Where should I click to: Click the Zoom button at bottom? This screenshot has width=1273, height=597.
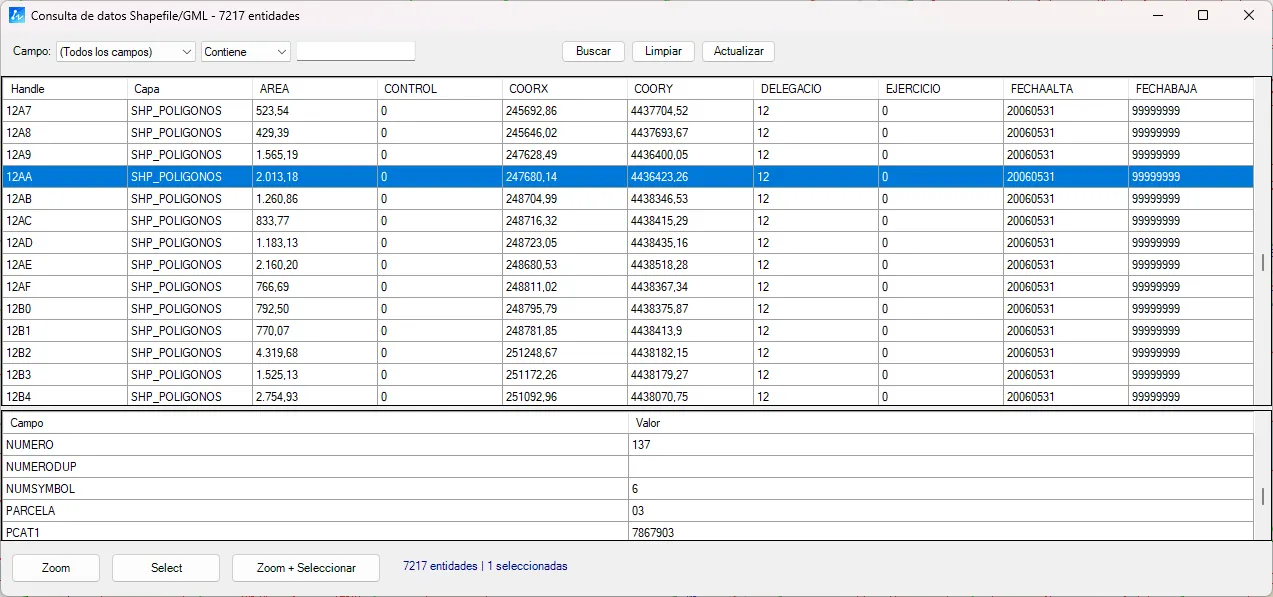click(x=56, y=568)
